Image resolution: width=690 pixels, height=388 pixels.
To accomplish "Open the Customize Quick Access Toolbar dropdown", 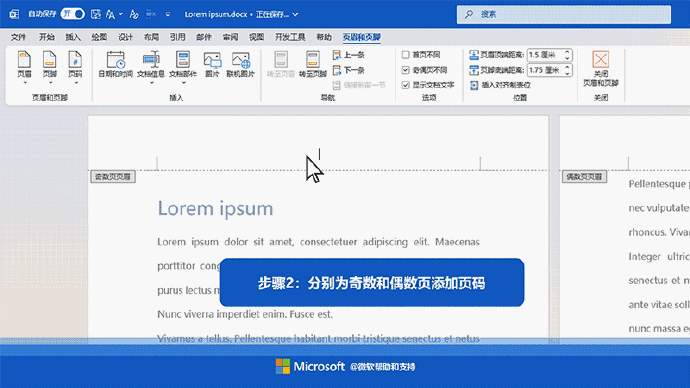I will 168,15.
